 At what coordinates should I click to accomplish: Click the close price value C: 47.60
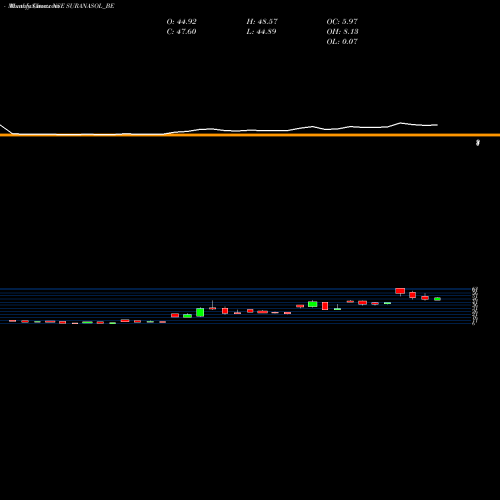pos(181,32)
